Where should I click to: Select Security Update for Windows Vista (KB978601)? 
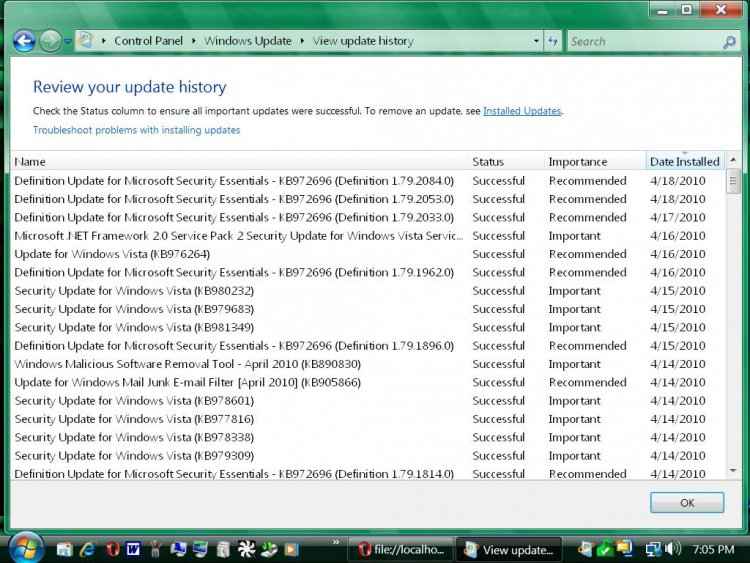click(x=367, y=401)
